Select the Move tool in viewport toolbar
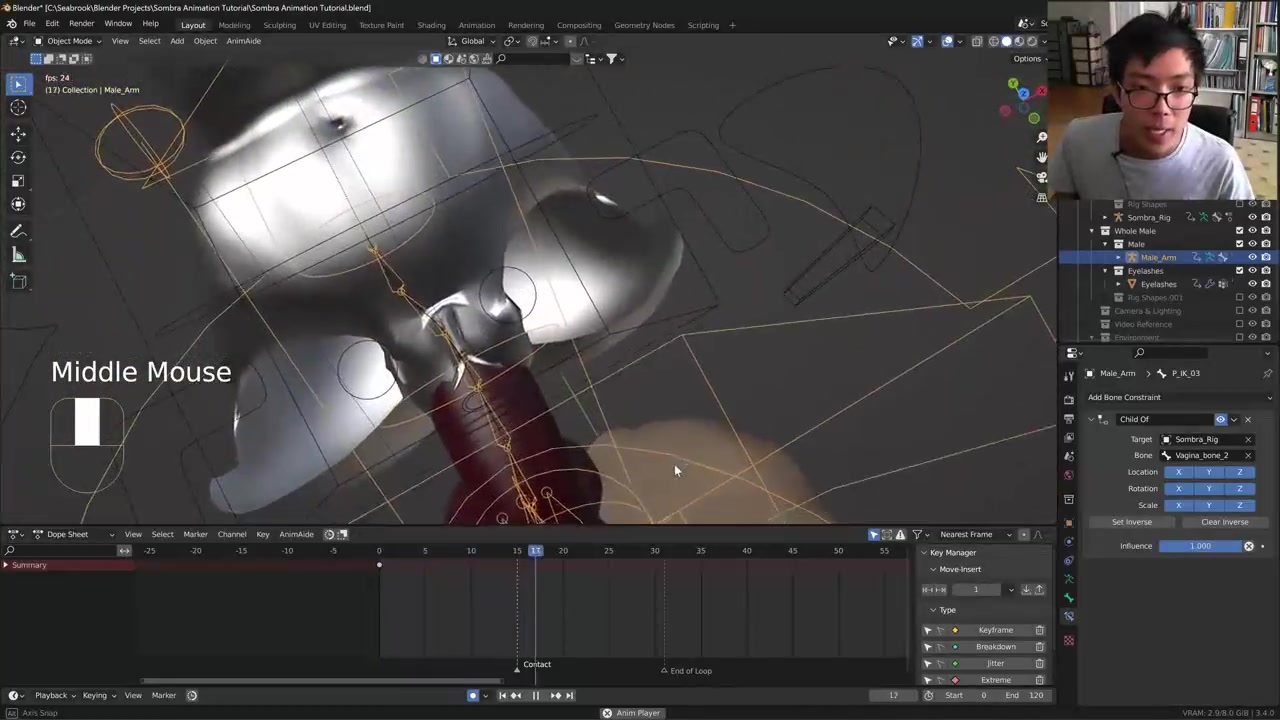 [18, 133]
